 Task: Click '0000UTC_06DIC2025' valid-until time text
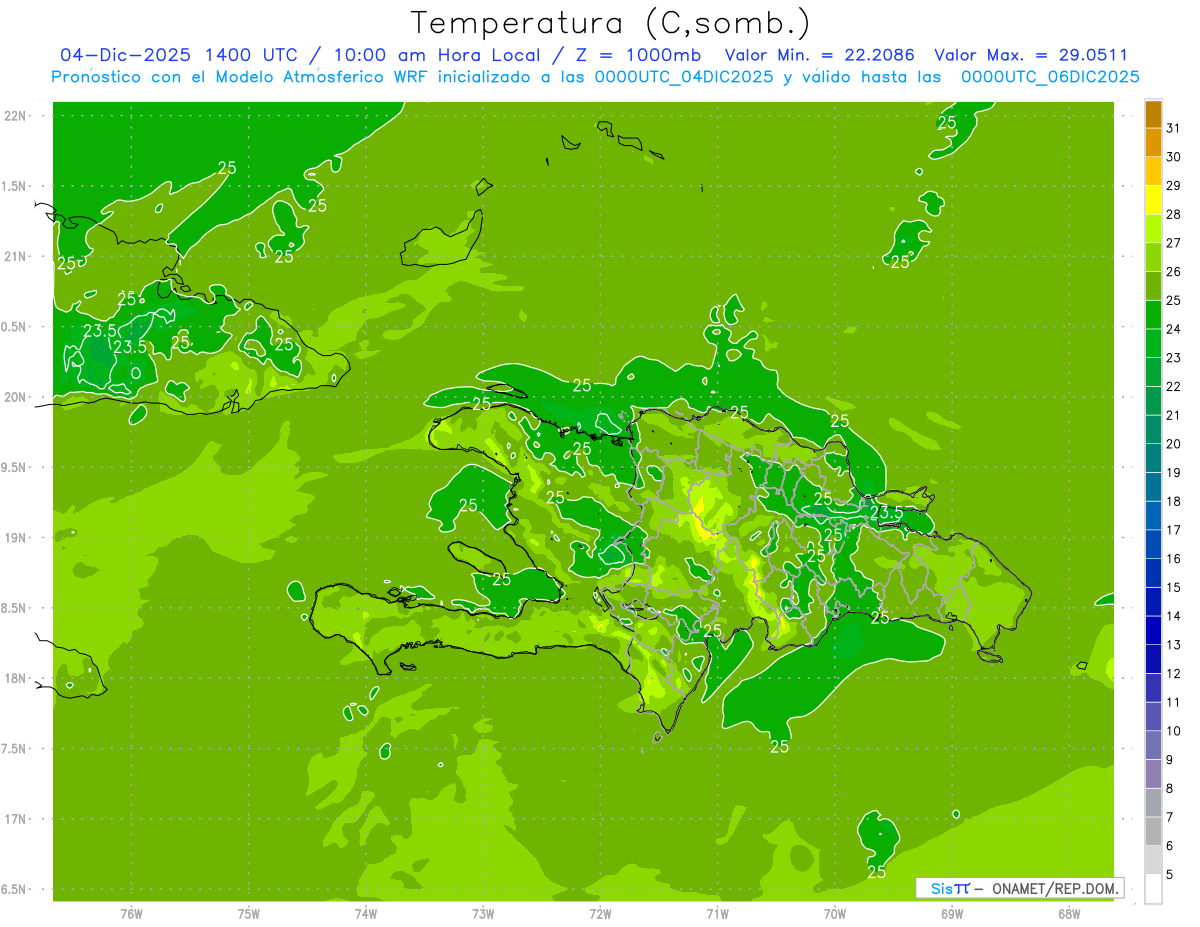pos(1050,77)
